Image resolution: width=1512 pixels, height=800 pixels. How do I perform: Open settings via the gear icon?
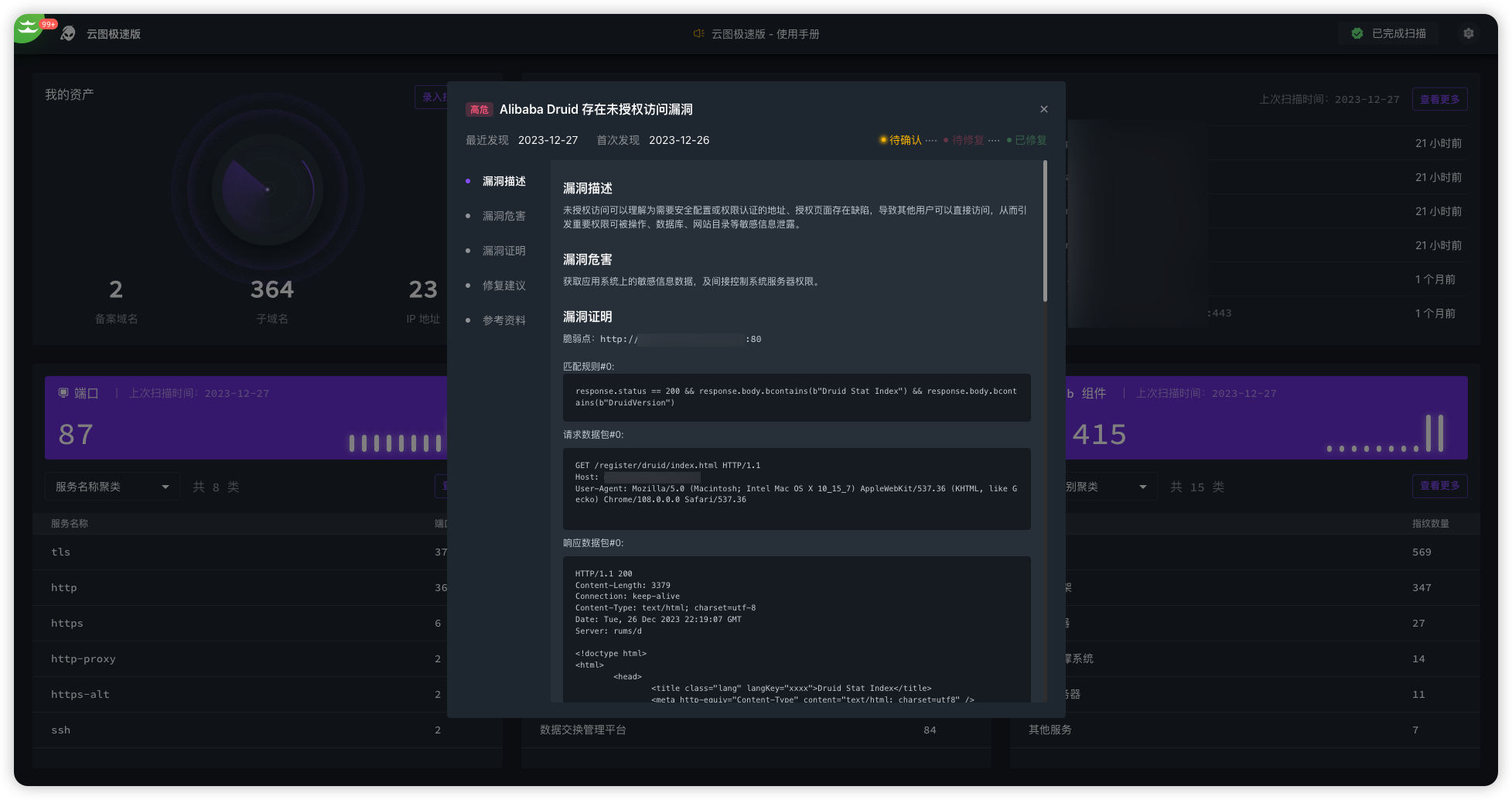pyautogui.click(x=1468, y=33)
